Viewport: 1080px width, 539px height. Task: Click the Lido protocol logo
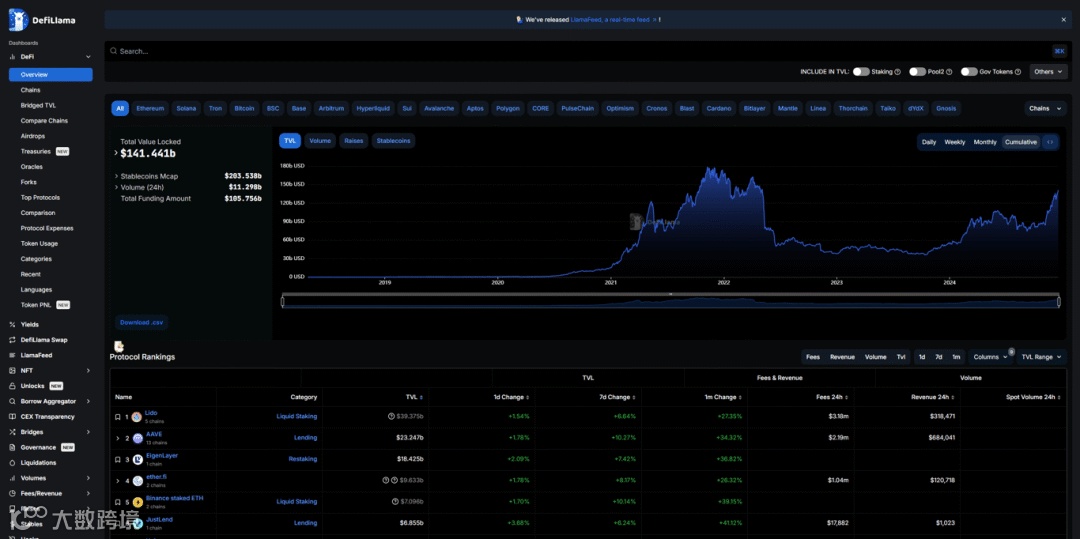(x=137, y=417)
